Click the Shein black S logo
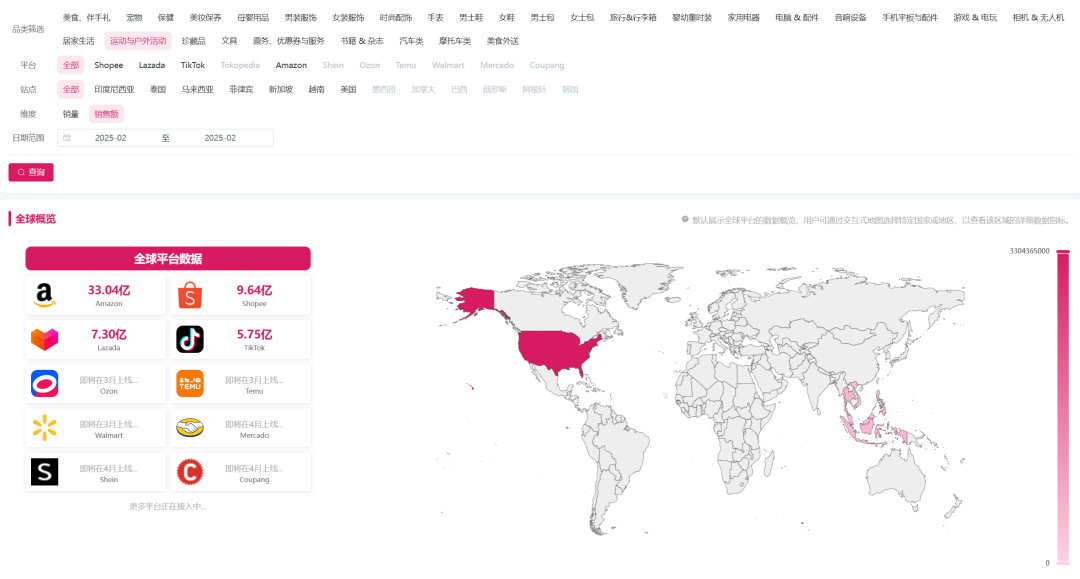 coord(44,472)
